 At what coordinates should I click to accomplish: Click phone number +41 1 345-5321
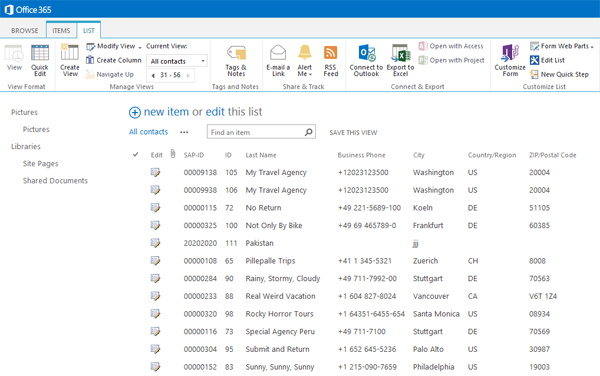pyautogui.click(x=365, y=261)
